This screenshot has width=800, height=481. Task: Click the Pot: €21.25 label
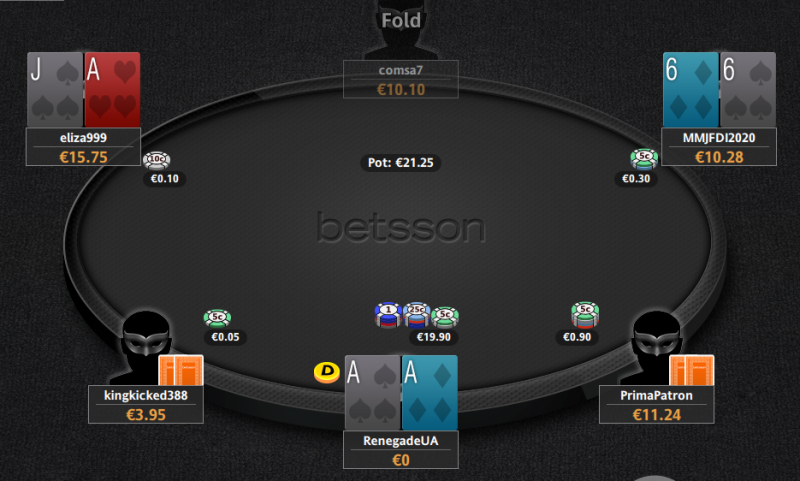401,163
